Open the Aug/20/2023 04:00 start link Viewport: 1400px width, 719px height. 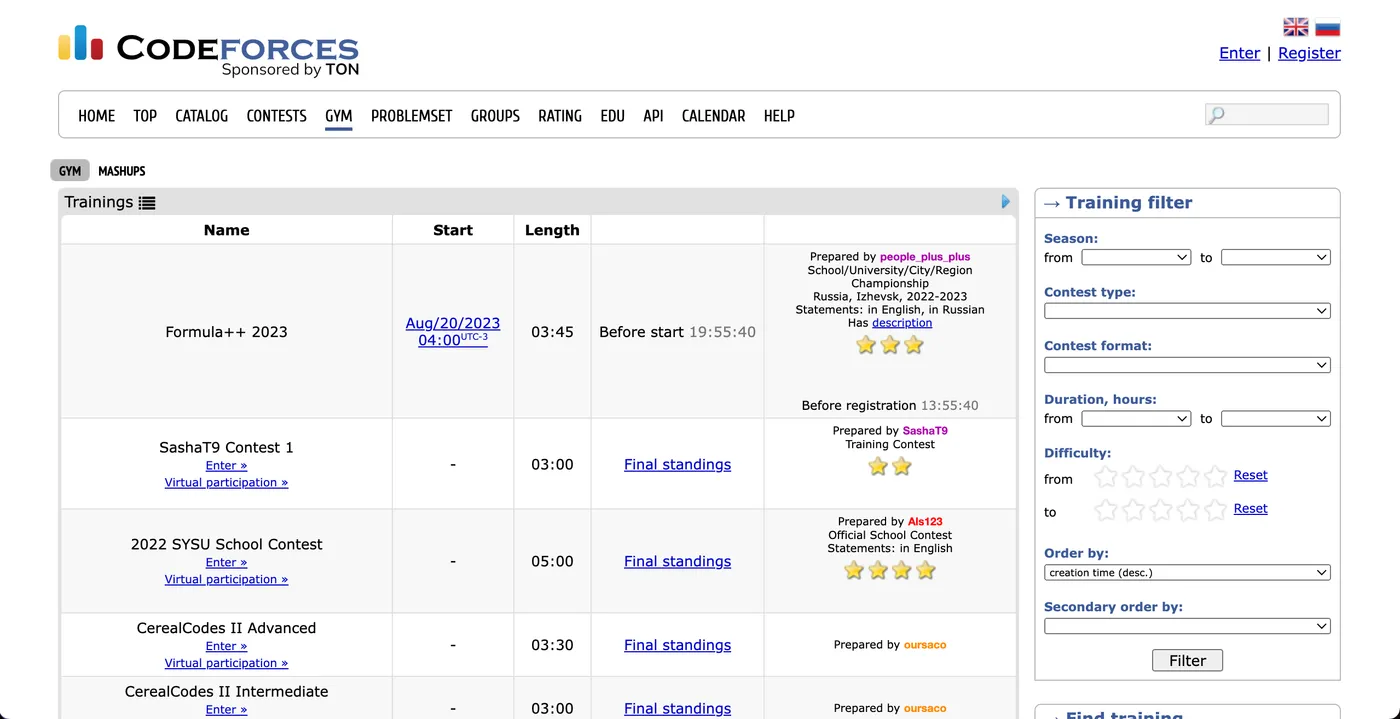pyautogui.click(x=453, y=331)
